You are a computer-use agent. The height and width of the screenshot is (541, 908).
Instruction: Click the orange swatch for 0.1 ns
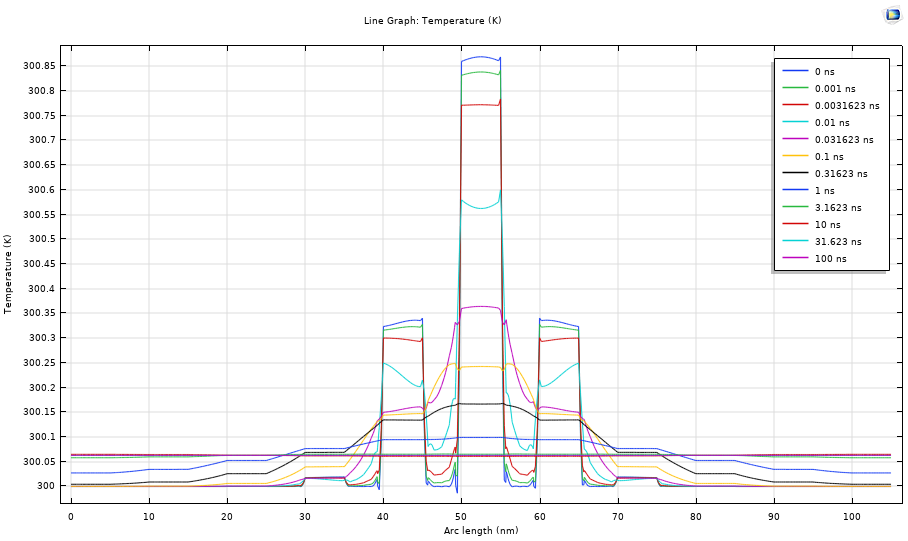click(795, 156)
